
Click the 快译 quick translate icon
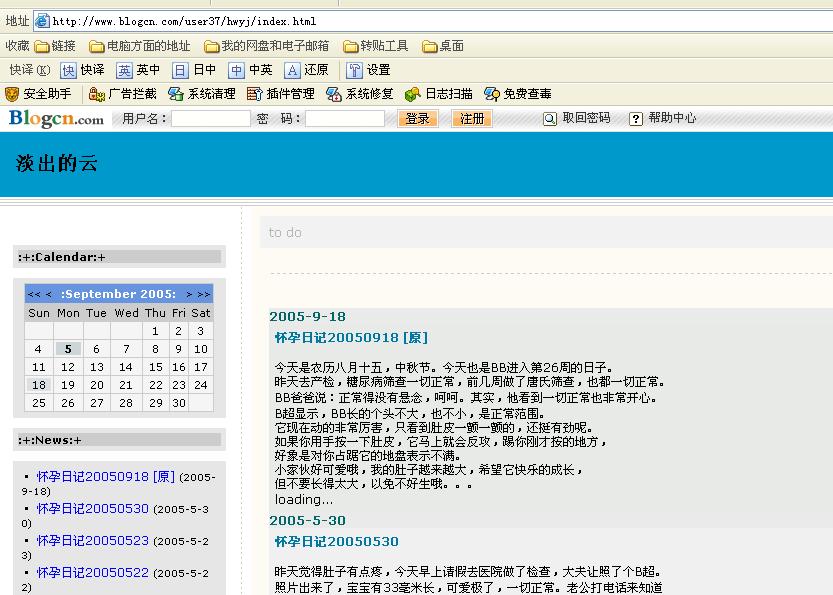pos(69,70)
